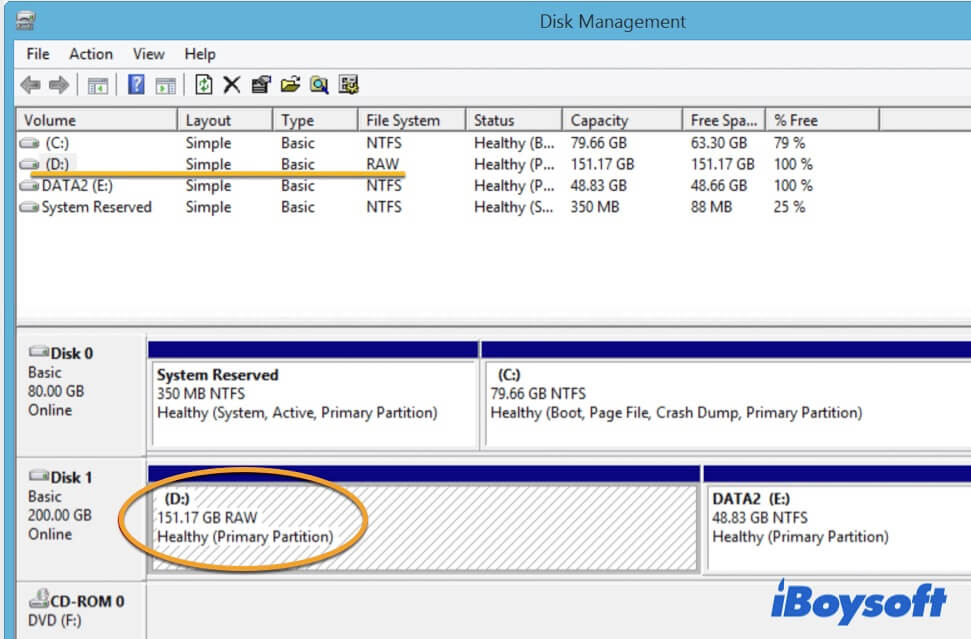Image resolution: width=971 pixels, height=639 pixels.
Task: Click the blue Help question mark icon
Action: coord(137,85)
